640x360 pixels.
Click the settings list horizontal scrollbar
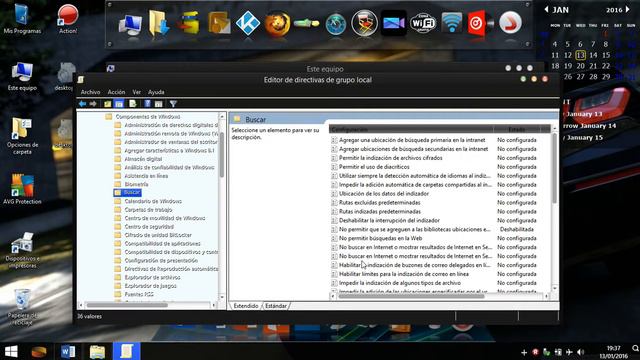click(x=411, y=296)
